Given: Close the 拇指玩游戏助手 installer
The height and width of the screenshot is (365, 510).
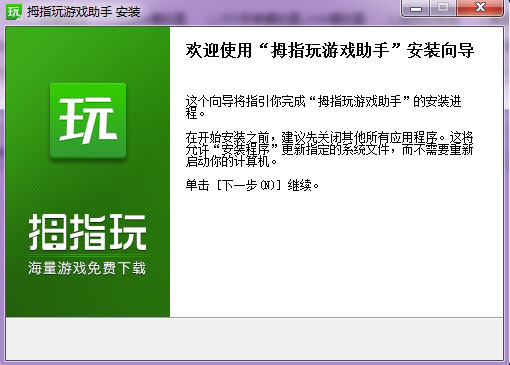Looking at the screenshot, I should (480, 8).
